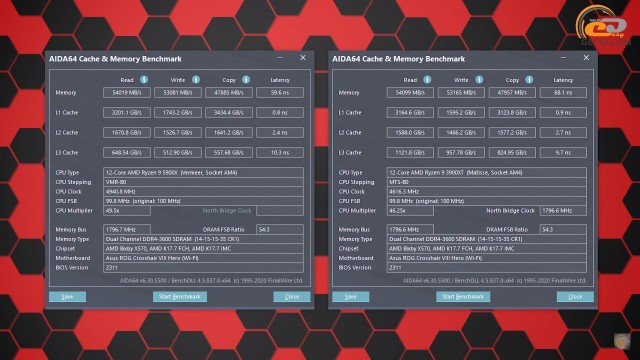This screenshot has width=640, height=360.
Task: Select CPU FSB field in left window
Action: (x=203, y=201)
